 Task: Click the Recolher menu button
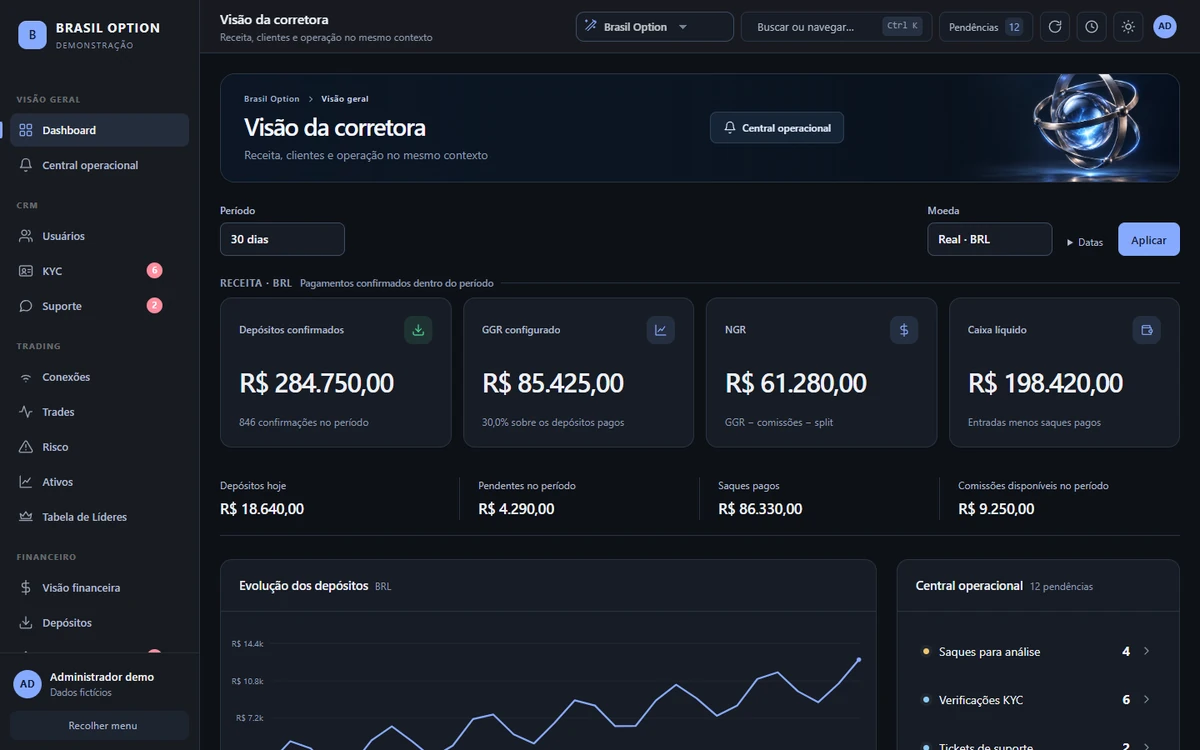[x=99, y=725]
